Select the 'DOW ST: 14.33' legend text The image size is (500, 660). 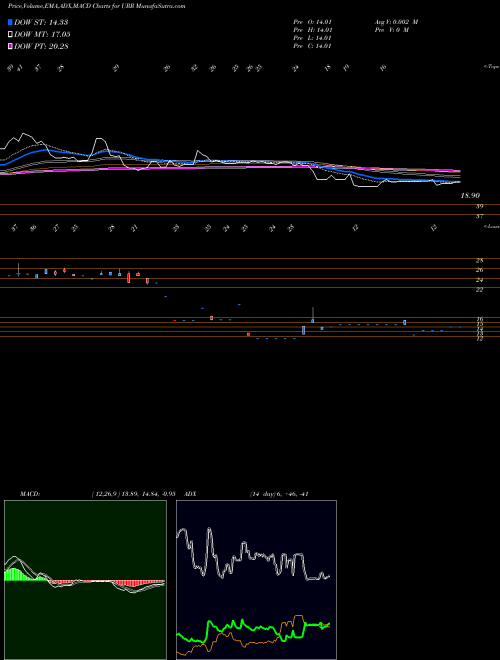[x=41, y=23]
